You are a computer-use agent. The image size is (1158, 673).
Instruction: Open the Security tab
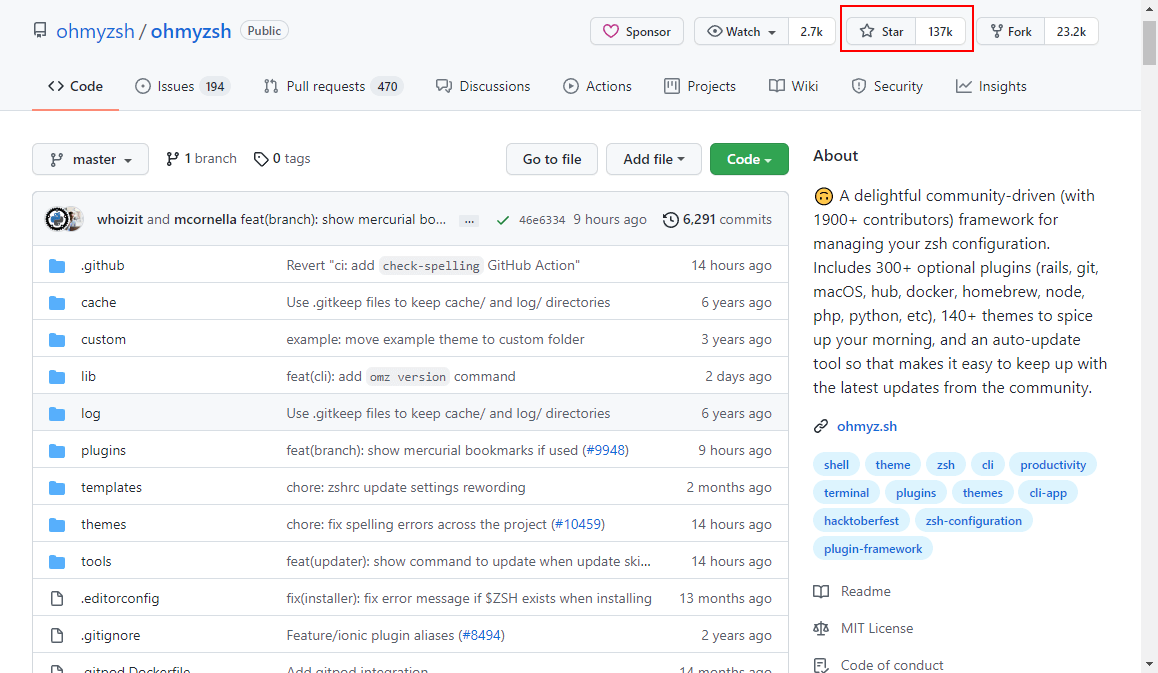coord(887,86)
